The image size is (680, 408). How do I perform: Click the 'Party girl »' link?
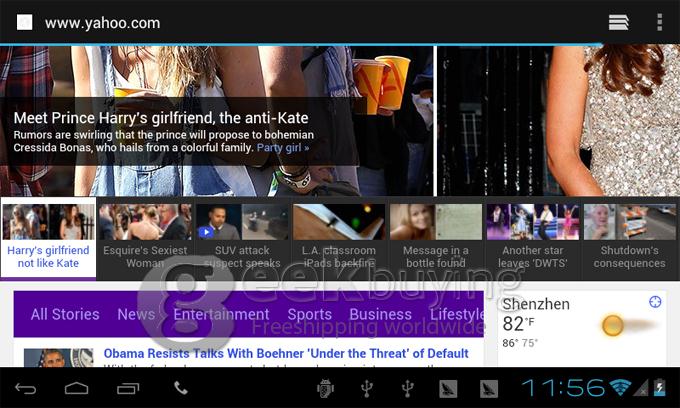click(x=283, y=147)
